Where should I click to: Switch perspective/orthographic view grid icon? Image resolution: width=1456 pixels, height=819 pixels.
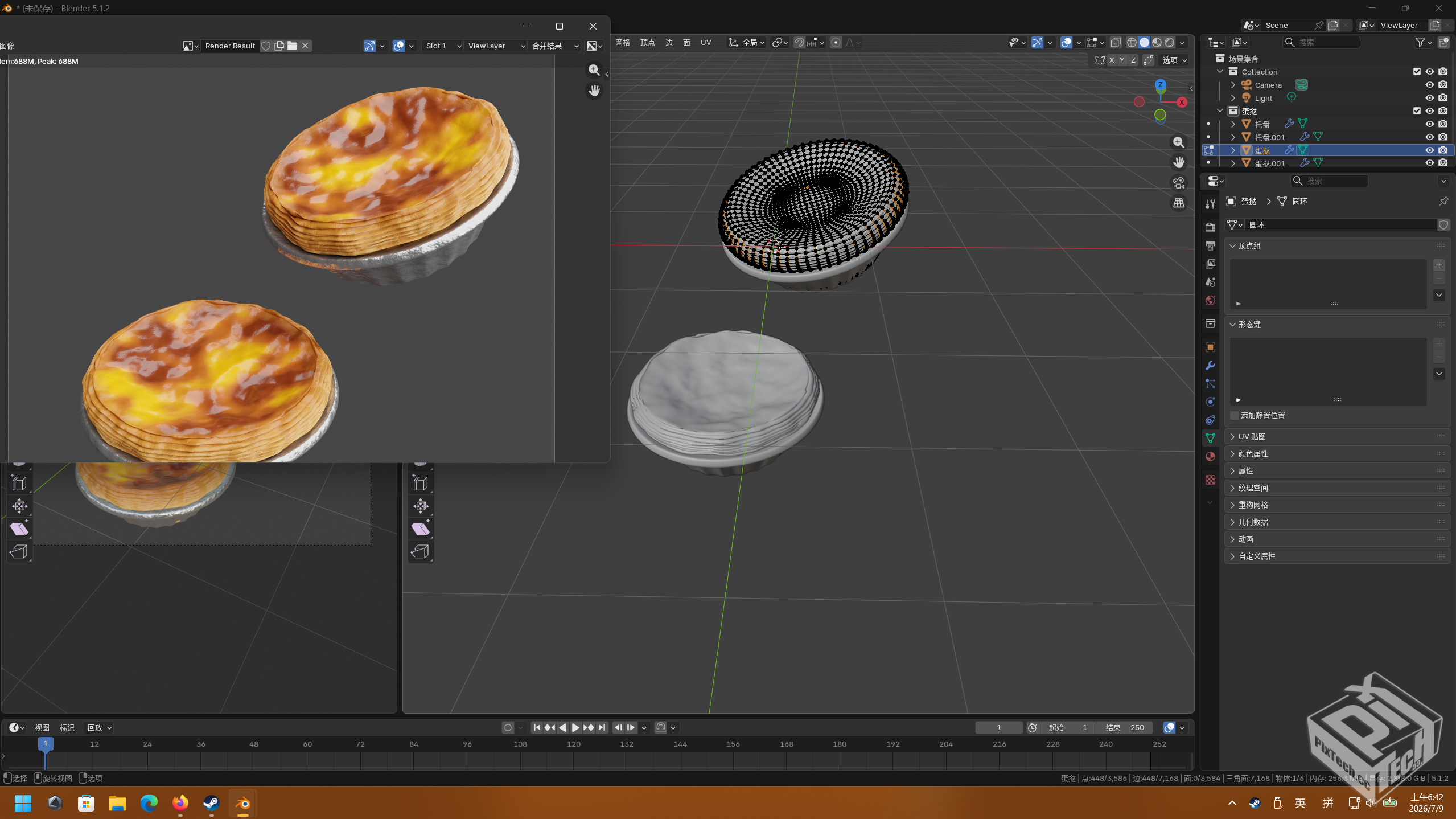click(1178, 203)
